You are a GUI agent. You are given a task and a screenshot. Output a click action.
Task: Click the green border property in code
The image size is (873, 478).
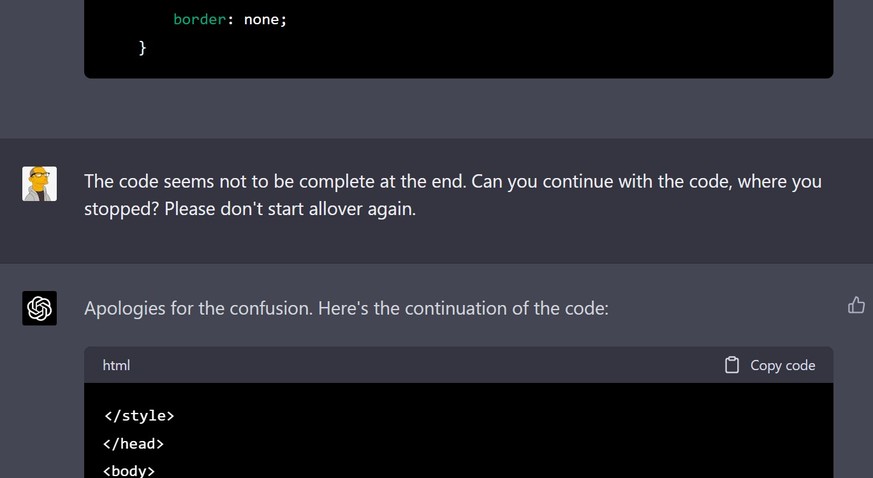tap(199, 19)
